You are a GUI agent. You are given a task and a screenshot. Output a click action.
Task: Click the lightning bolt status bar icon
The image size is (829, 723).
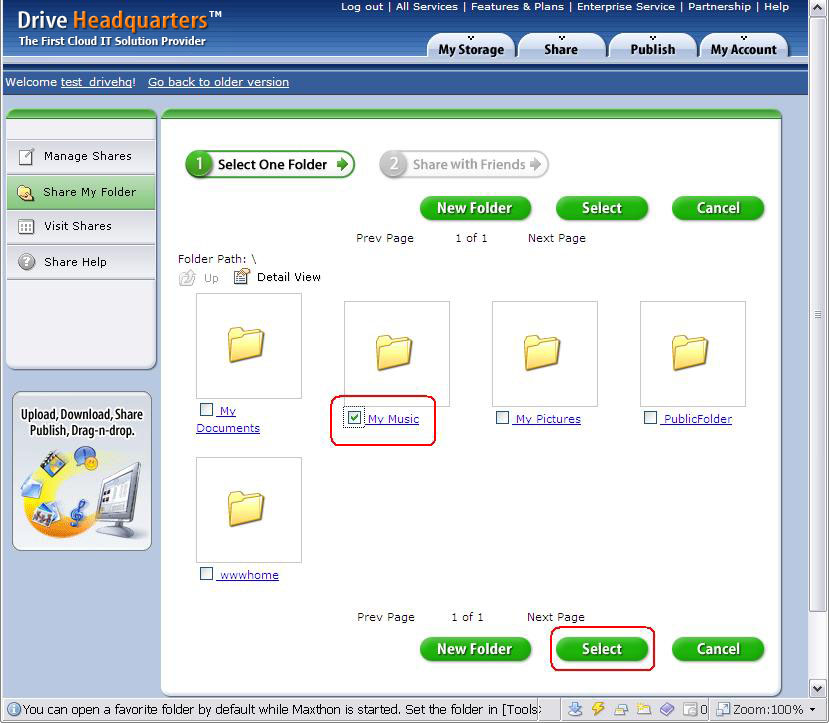tap(598, 709)
